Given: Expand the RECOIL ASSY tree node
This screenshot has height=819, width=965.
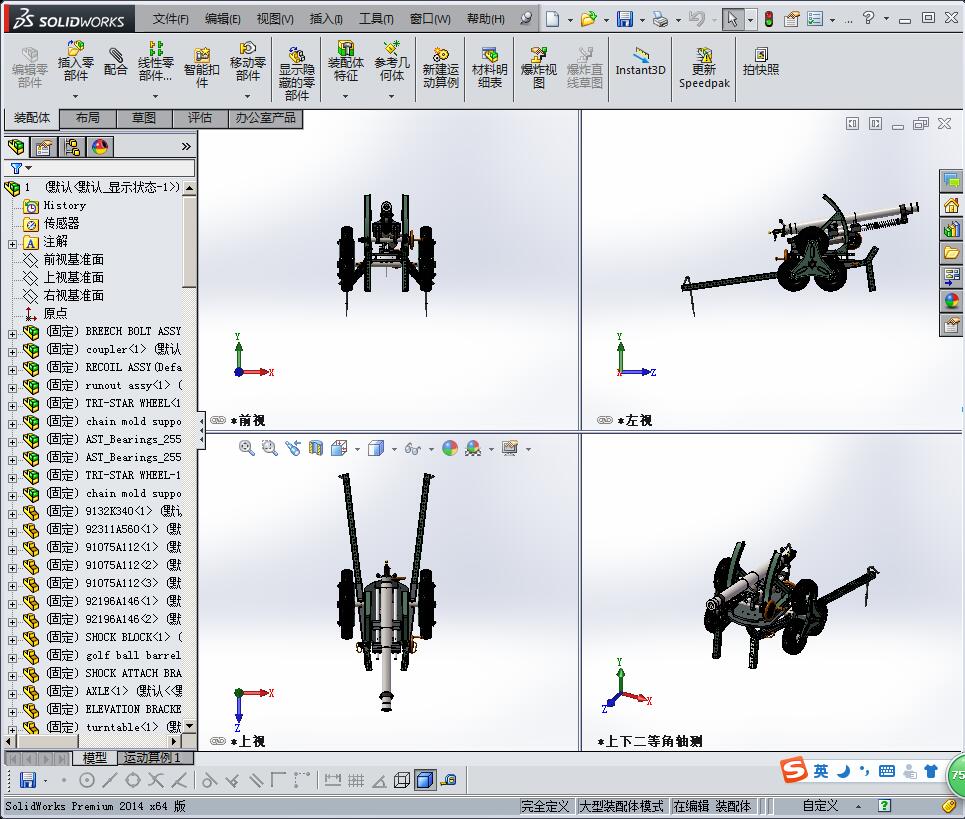Looking at the screenshot, I should tap(12, 370).
